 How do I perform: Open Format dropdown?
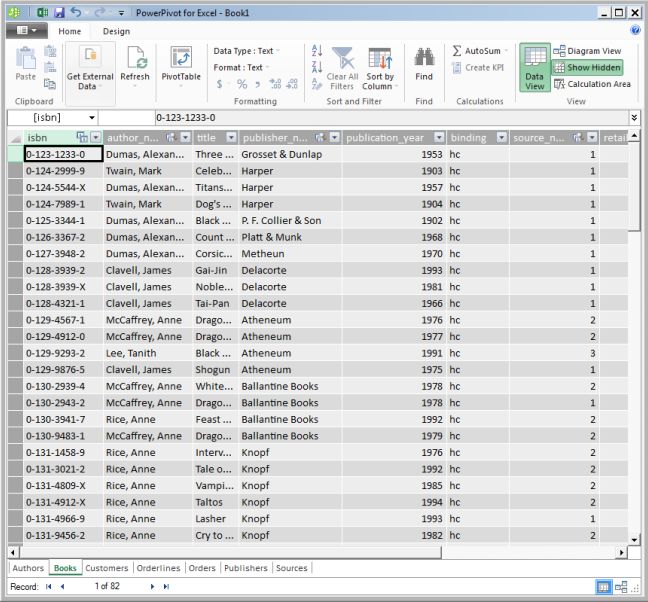point(241,67)
